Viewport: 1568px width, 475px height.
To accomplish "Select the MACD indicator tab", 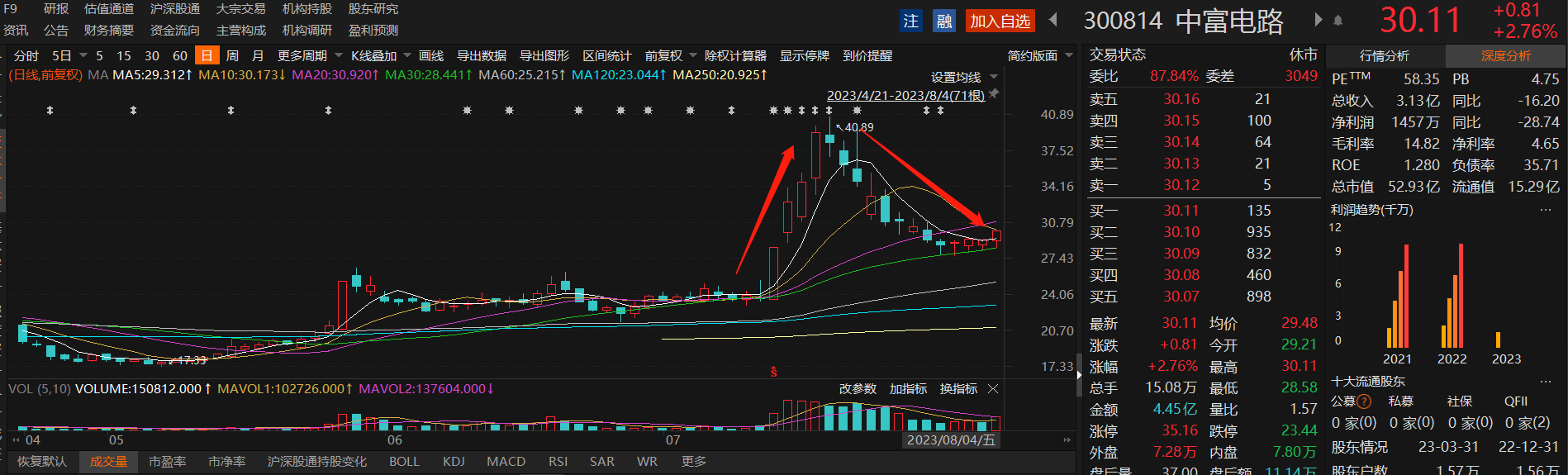I will point(506,461).
